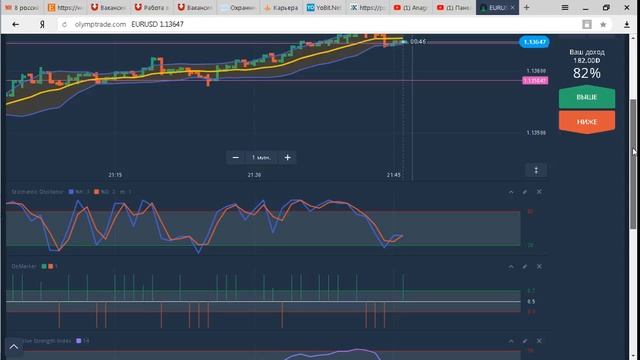Image resolution: width=640 pixels, height=360 pixels.
Task: Toggle chart vertical autoscale arrows button
Action: pyautogui.click(x=536, y=171)
